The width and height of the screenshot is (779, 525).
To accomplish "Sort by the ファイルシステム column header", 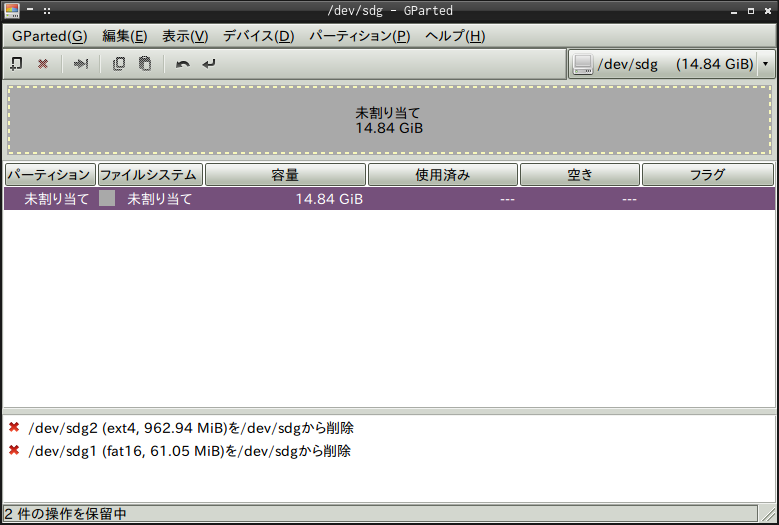I will pos(150,175).
